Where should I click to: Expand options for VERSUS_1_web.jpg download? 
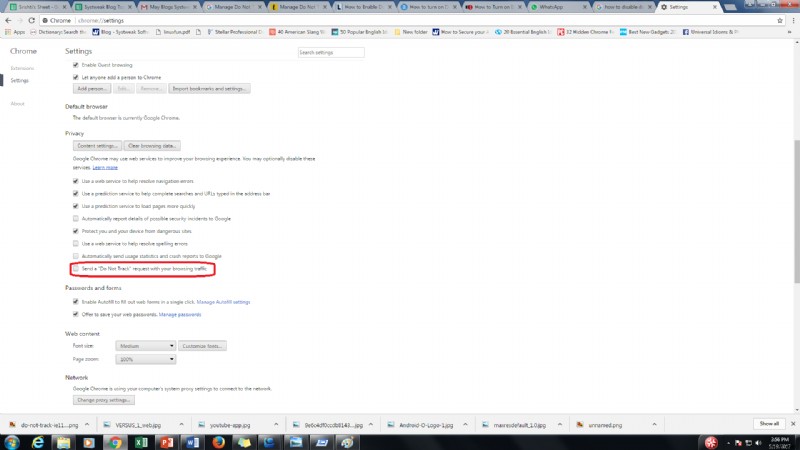point(181,424)
